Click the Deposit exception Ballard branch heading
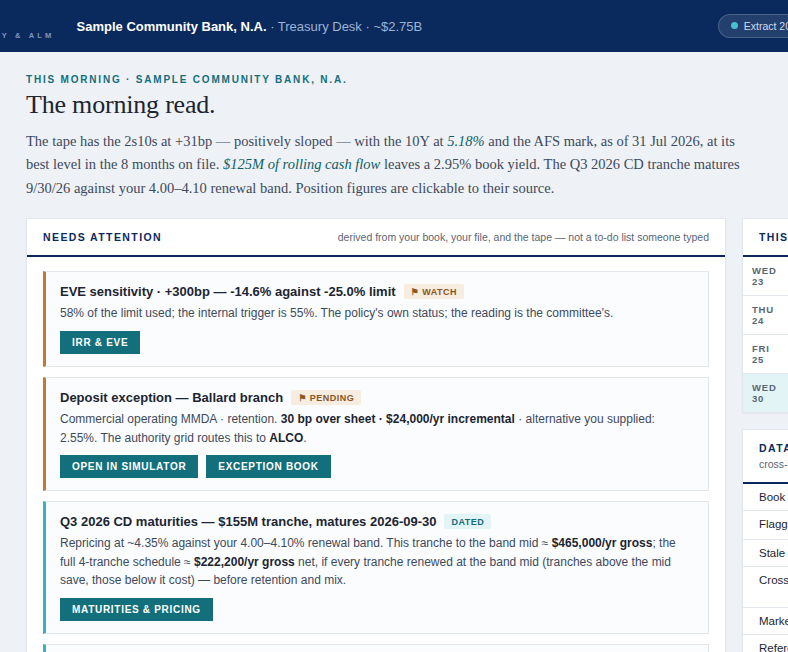 tap(171, 398)
